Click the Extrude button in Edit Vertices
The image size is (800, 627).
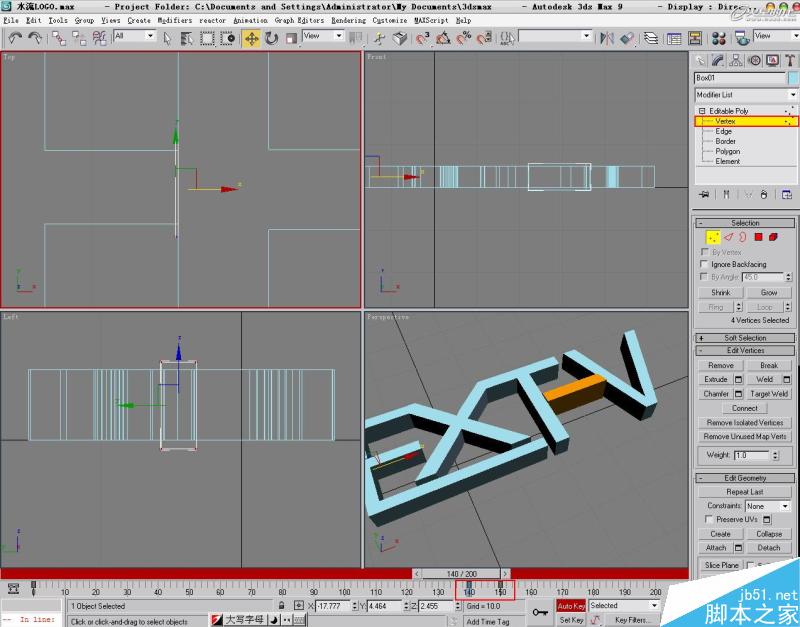pos(718,379)
